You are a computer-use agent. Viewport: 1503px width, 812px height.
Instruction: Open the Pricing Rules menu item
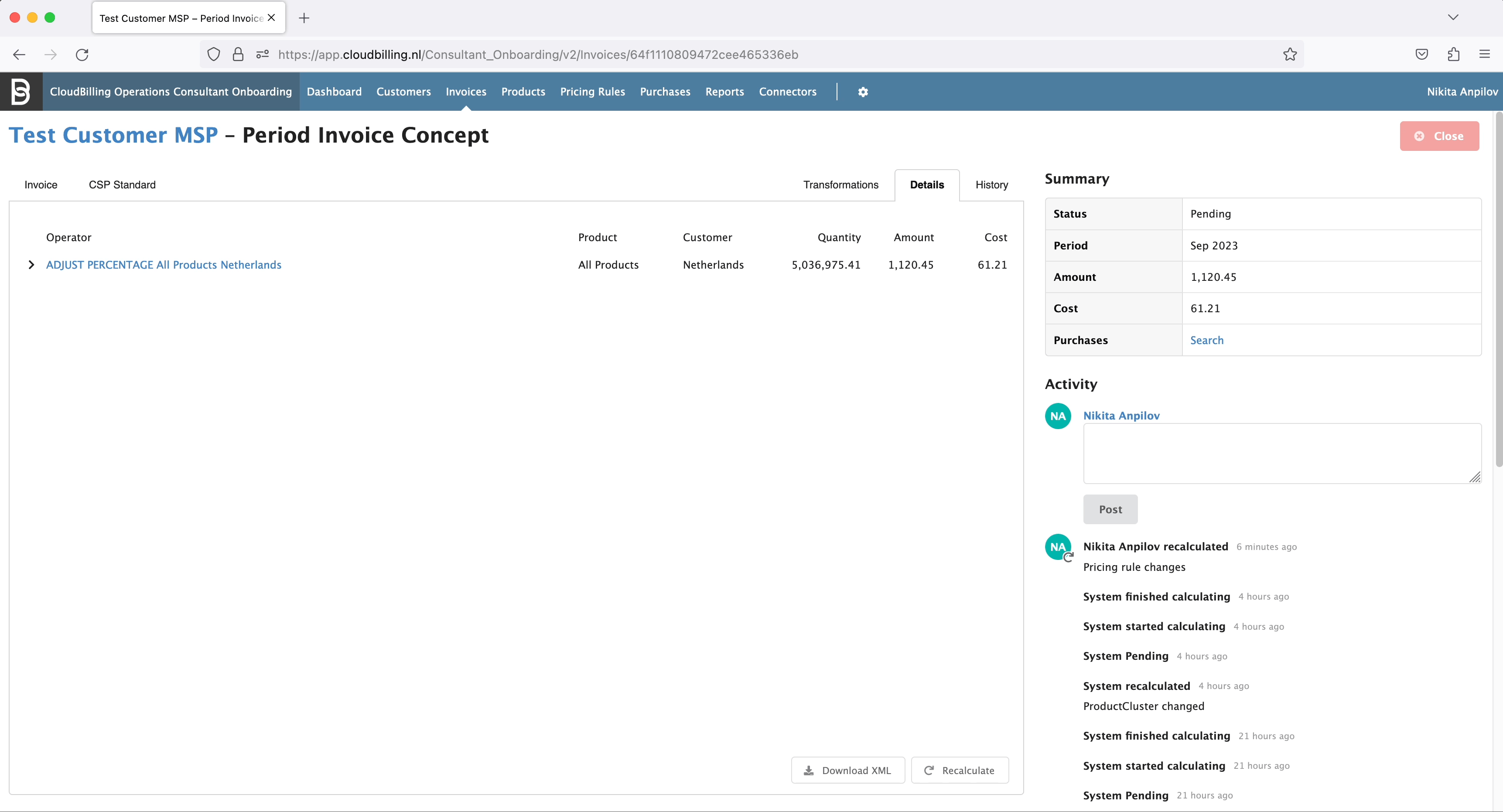coord(592,92)
